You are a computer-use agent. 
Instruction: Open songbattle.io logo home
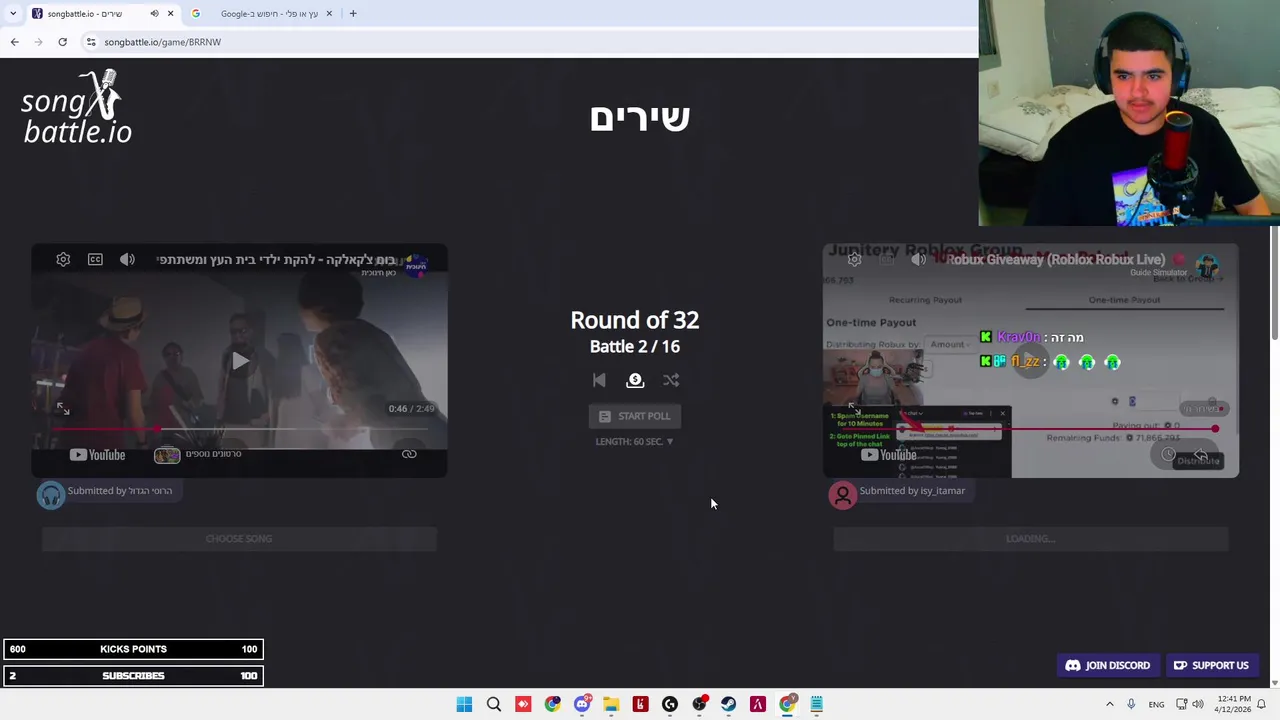(x=77, y=107)
